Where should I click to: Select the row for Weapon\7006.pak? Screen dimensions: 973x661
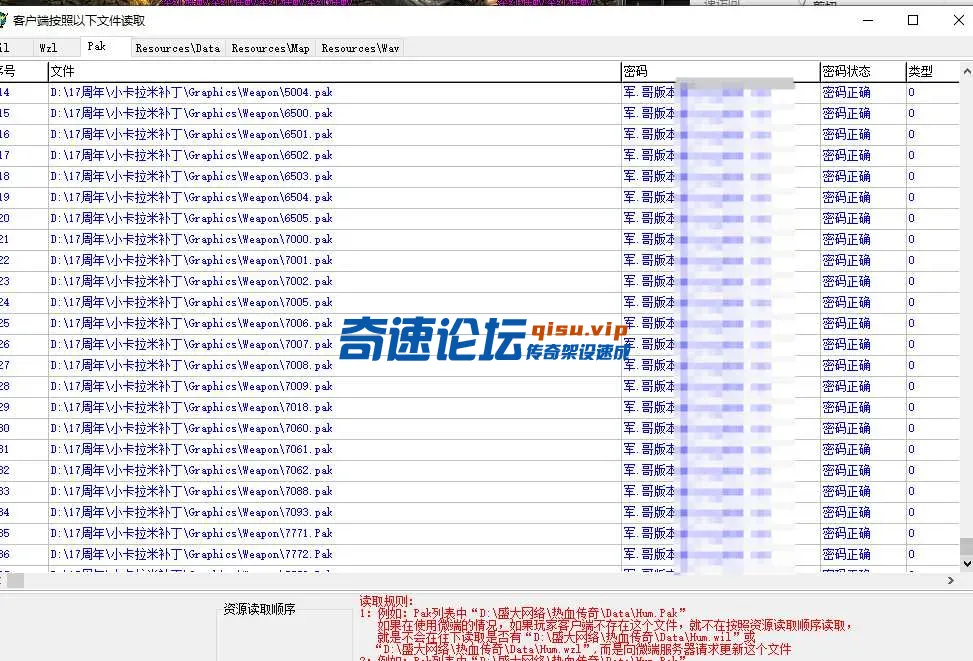(x=480, y=323)
